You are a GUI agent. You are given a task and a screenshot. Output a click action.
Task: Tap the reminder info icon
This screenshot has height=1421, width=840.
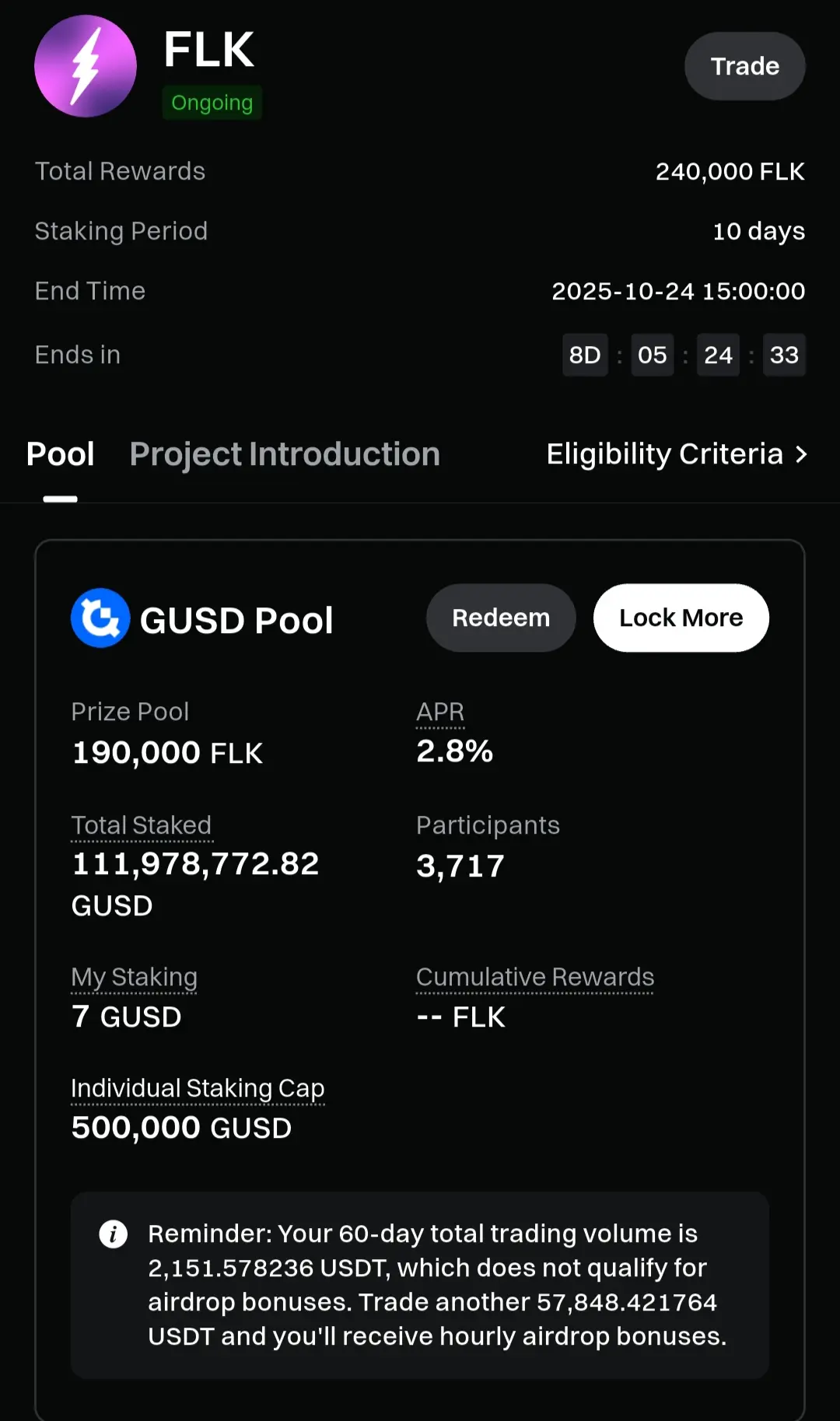coord(114,1234)
